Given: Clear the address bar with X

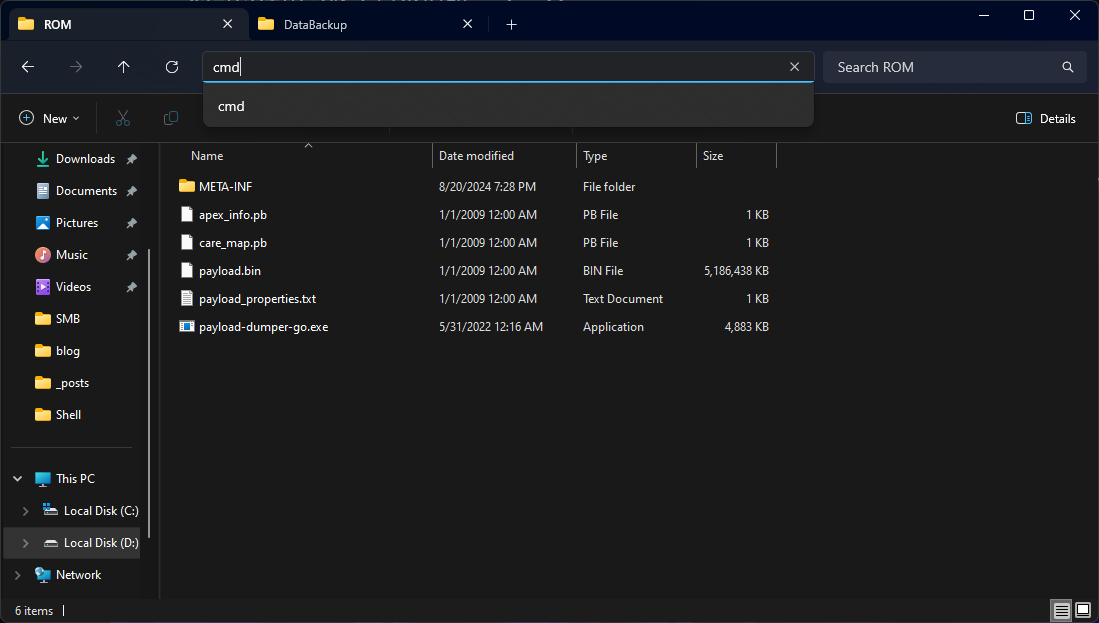Looking at the screenshot, I should click(794, 67).
